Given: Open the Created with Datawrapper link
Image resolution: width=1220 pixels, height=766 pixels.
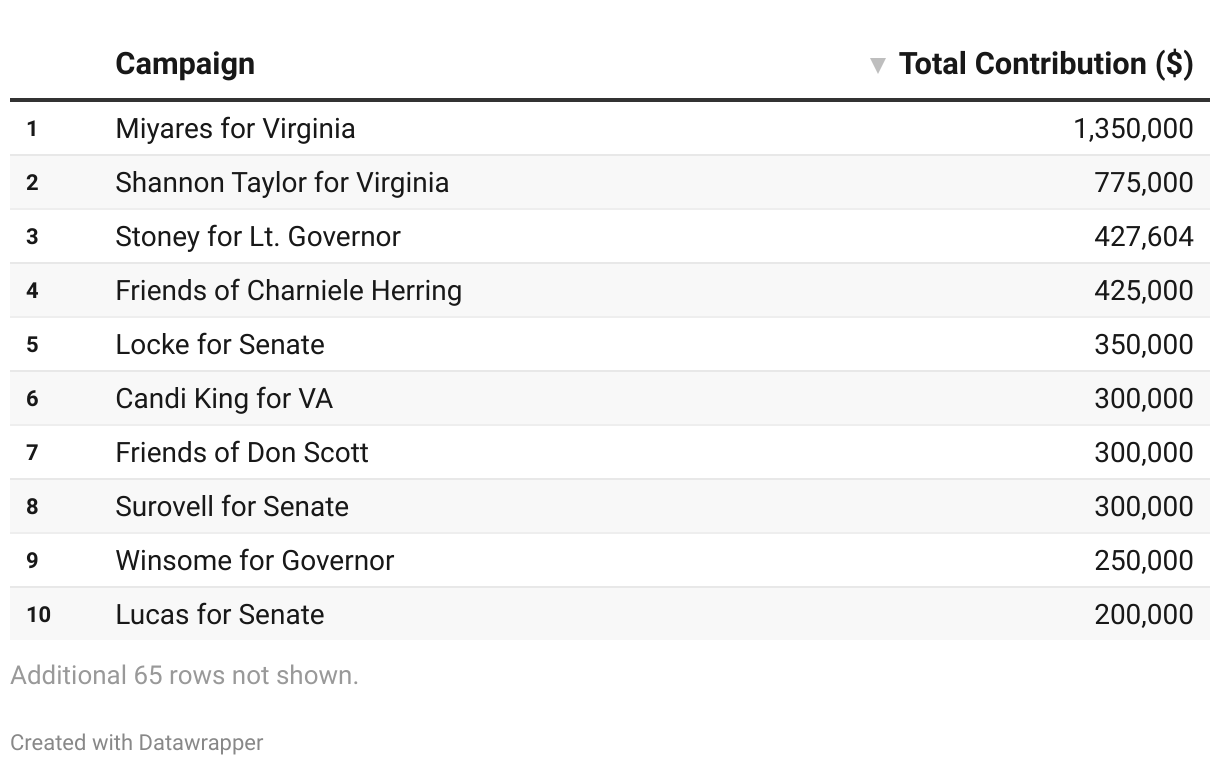Looking at the screenshot, I should 137,743.
